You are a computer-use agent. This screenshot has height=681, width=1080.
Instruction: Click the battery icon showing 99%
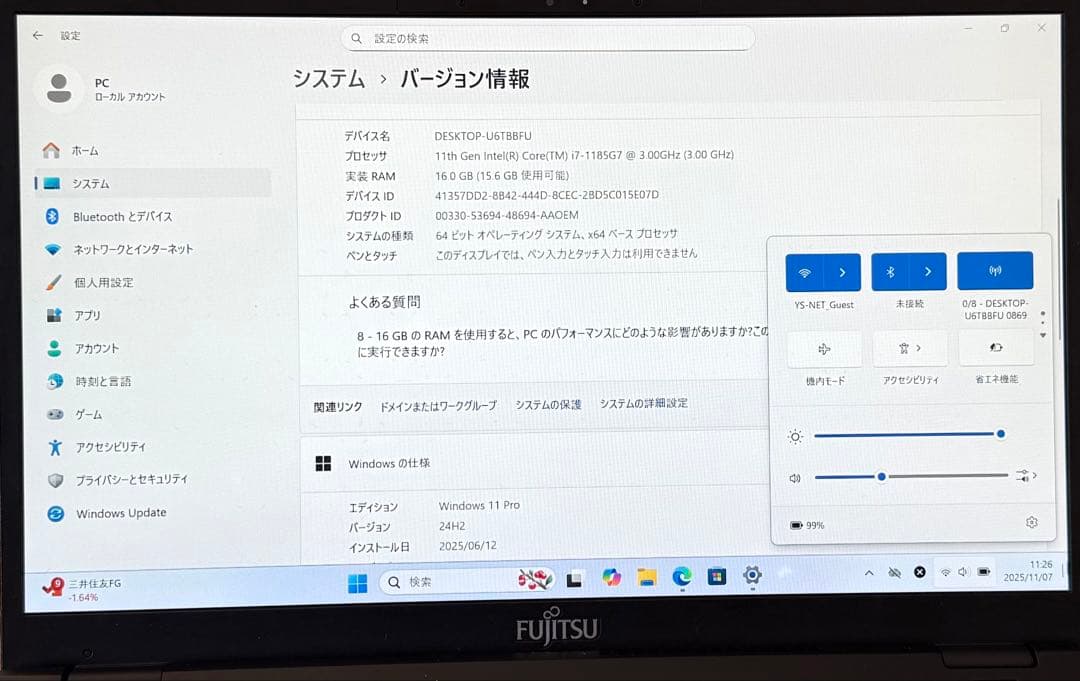point(799,524)
